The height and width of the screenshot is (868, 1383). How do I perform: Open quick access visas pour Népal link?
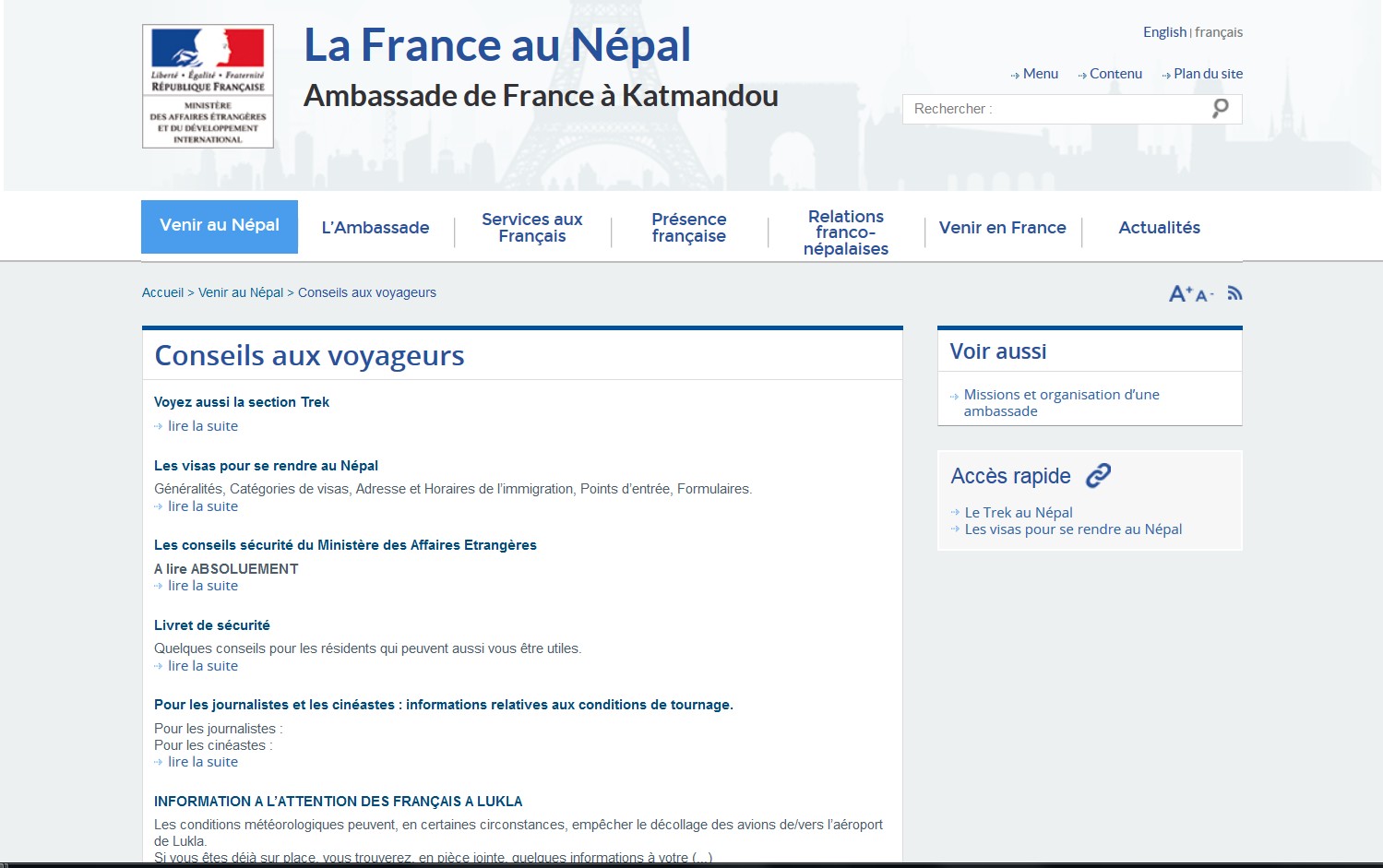coord(1073,529)
